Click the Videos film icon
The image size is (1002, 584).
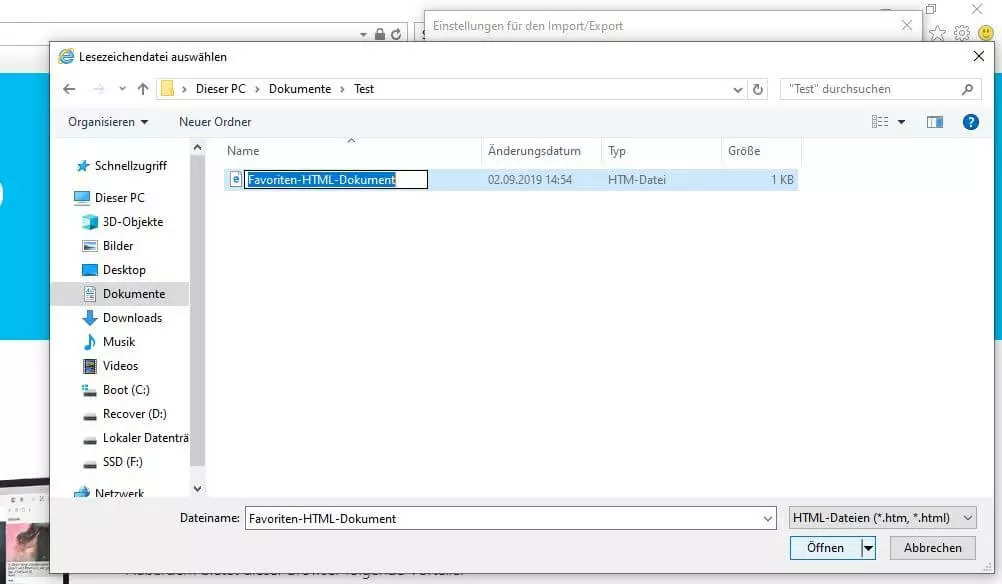[89, 366]
